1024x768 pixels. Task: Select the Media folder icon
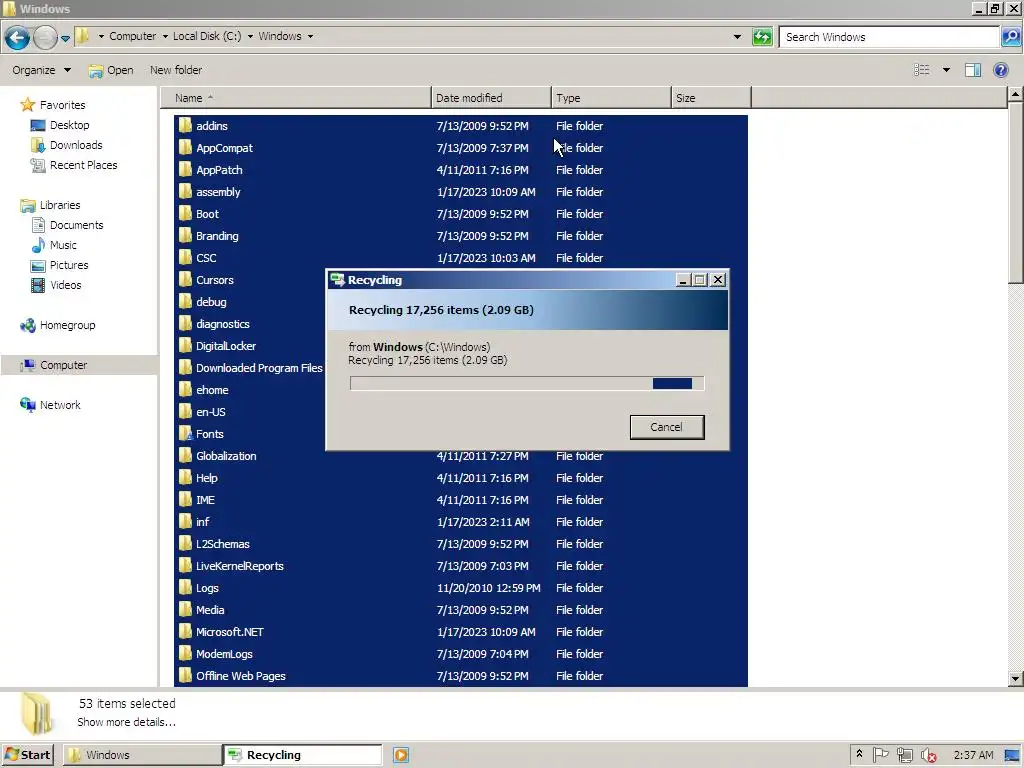[x=185, y=610]
